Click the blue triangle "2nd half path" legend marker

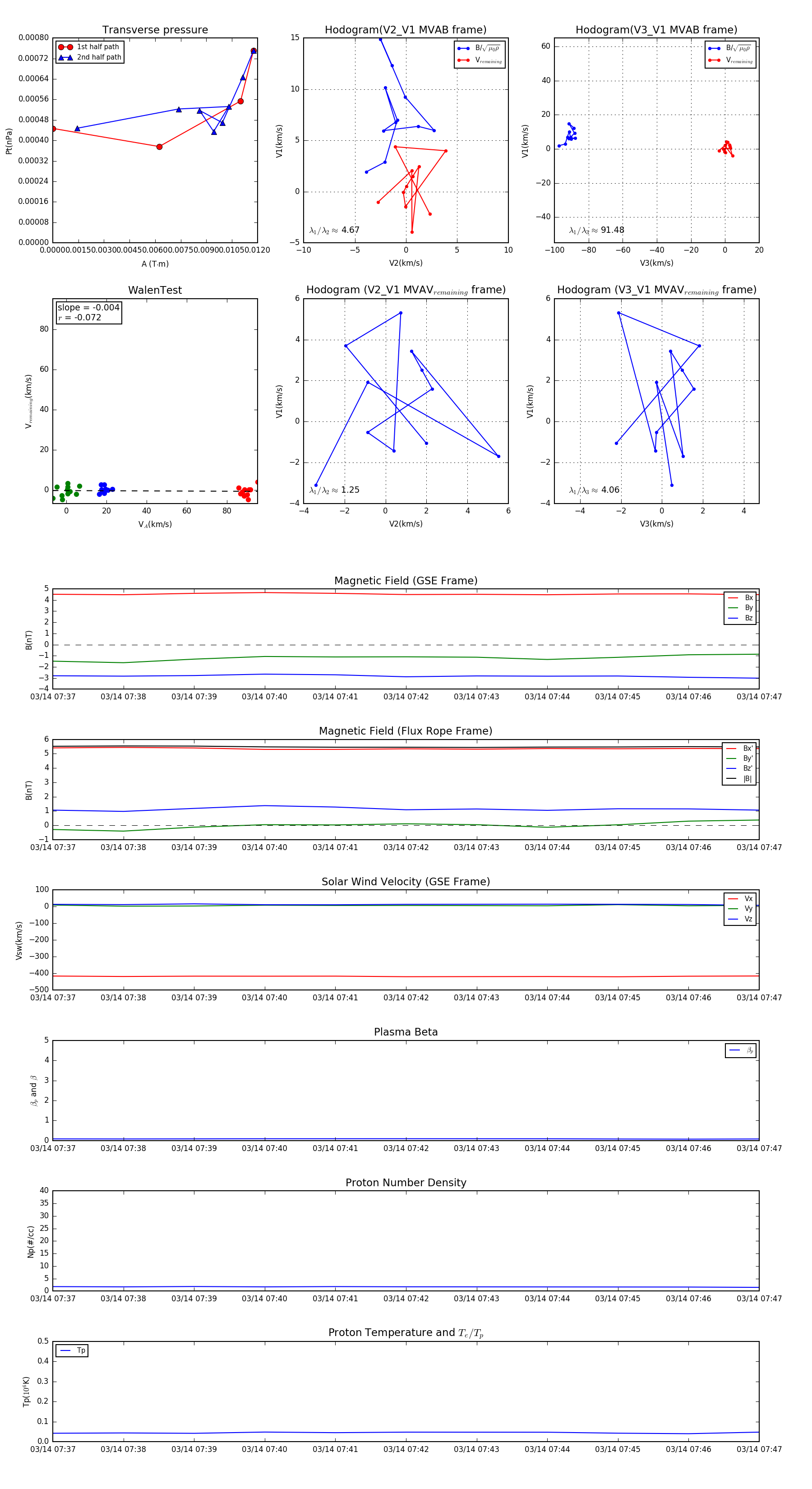pyautogui.click(x=65, y=57)
